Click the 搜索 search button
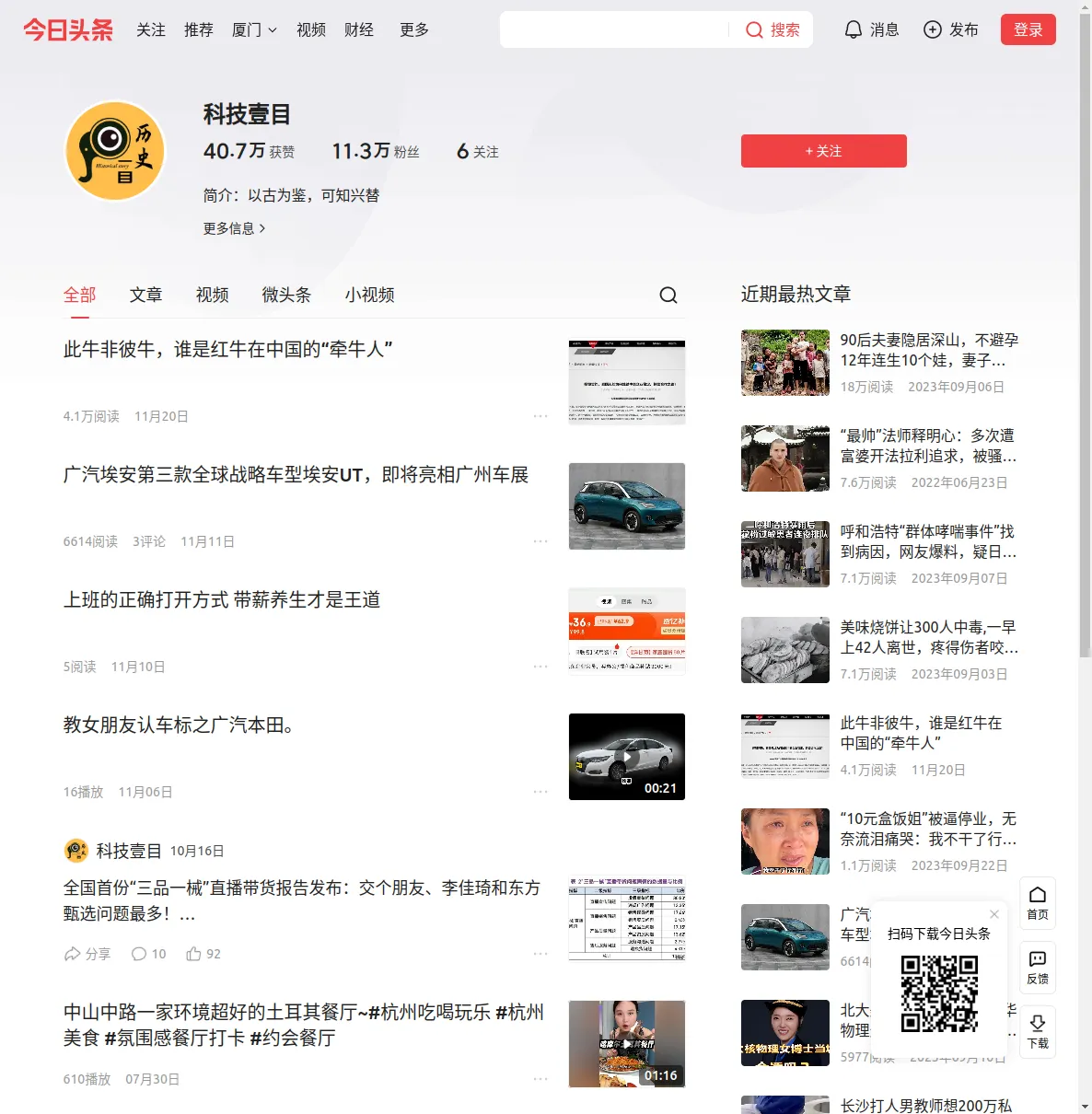 coord(773,29)
